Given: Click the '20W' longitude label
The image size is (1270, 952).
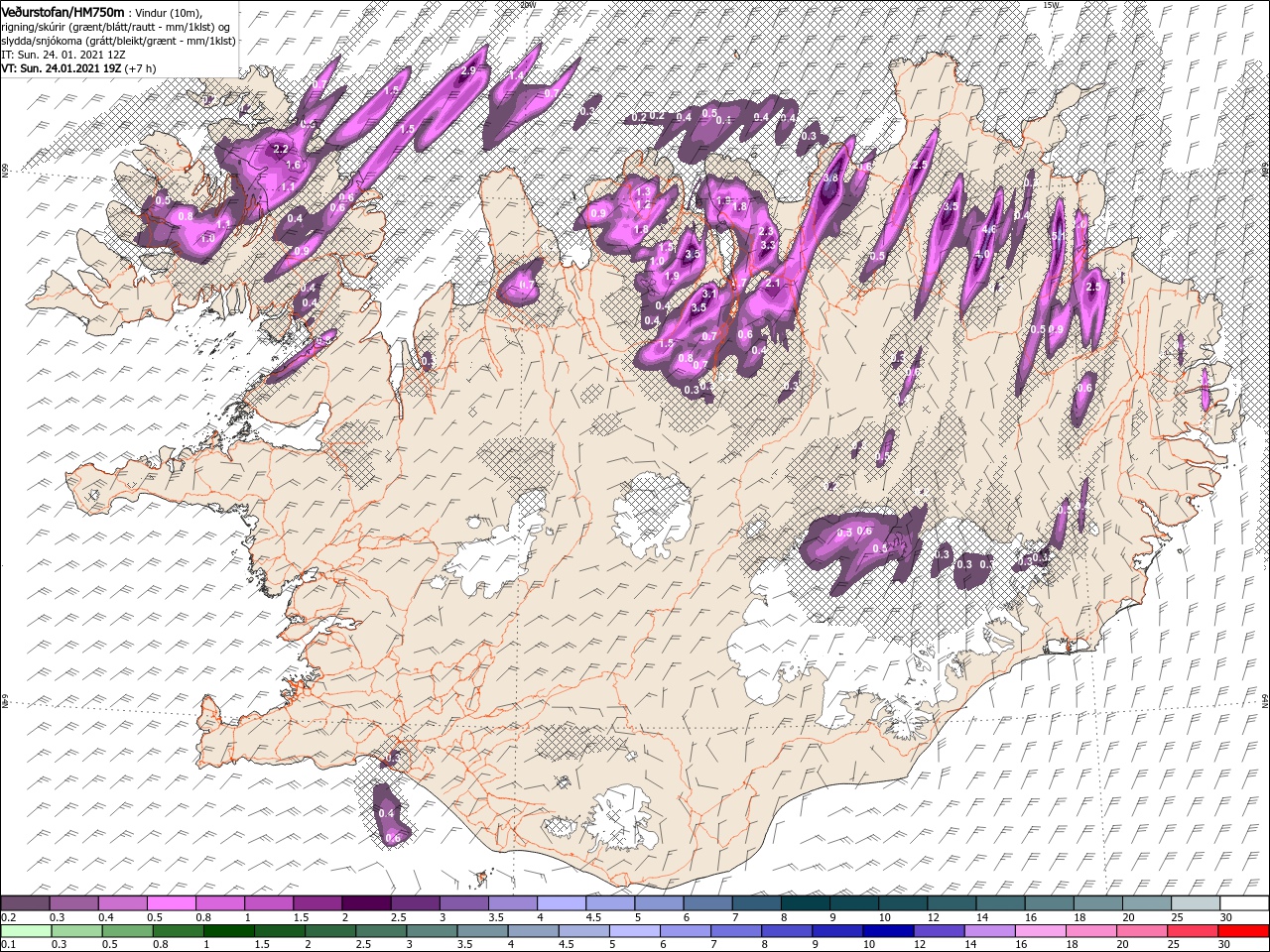Looking at the screenshot, I should (x=527, y=5).
